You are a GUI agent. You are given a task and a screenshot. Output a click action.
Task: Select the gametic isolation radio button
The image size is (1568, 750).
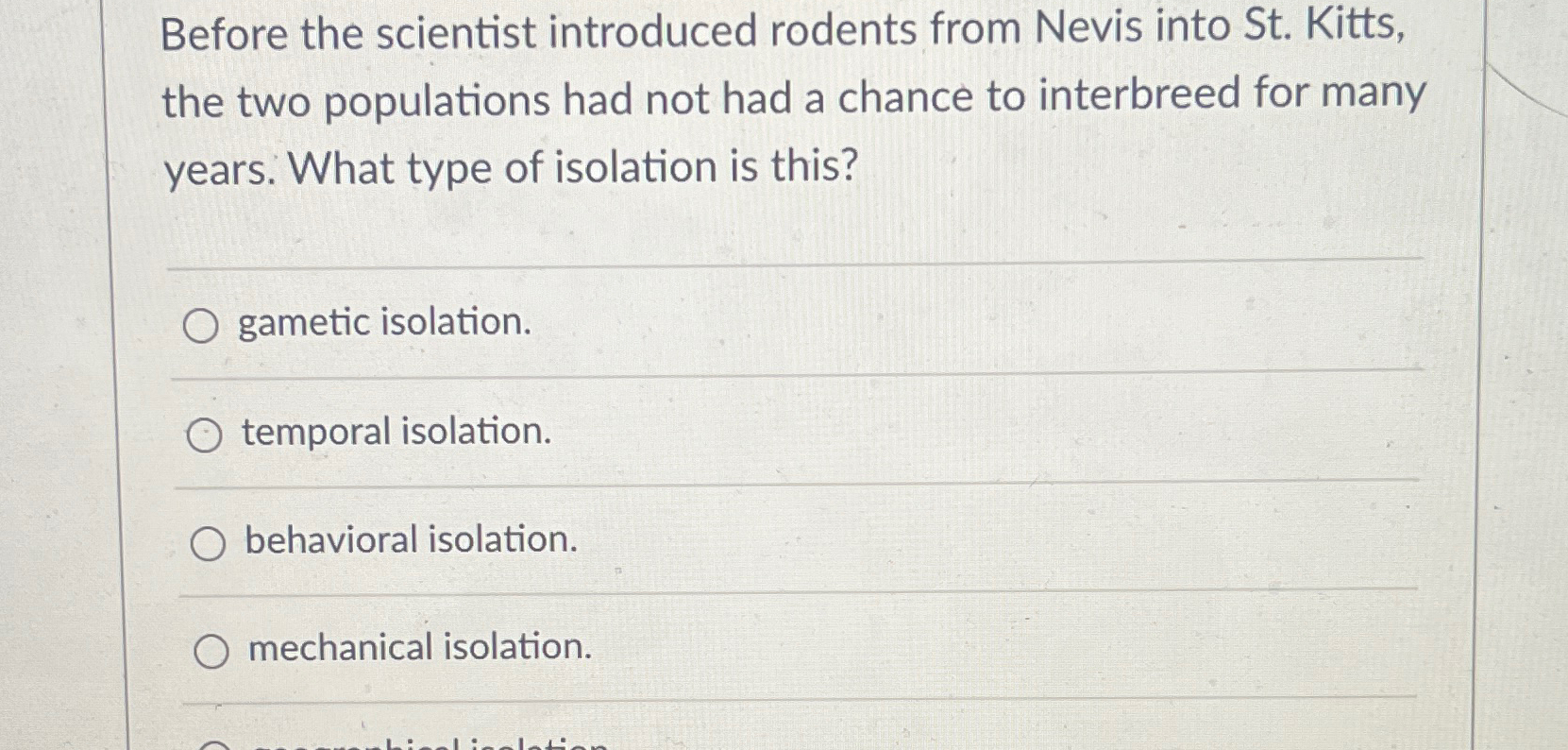pyautogui.click(x=203, y=325)
